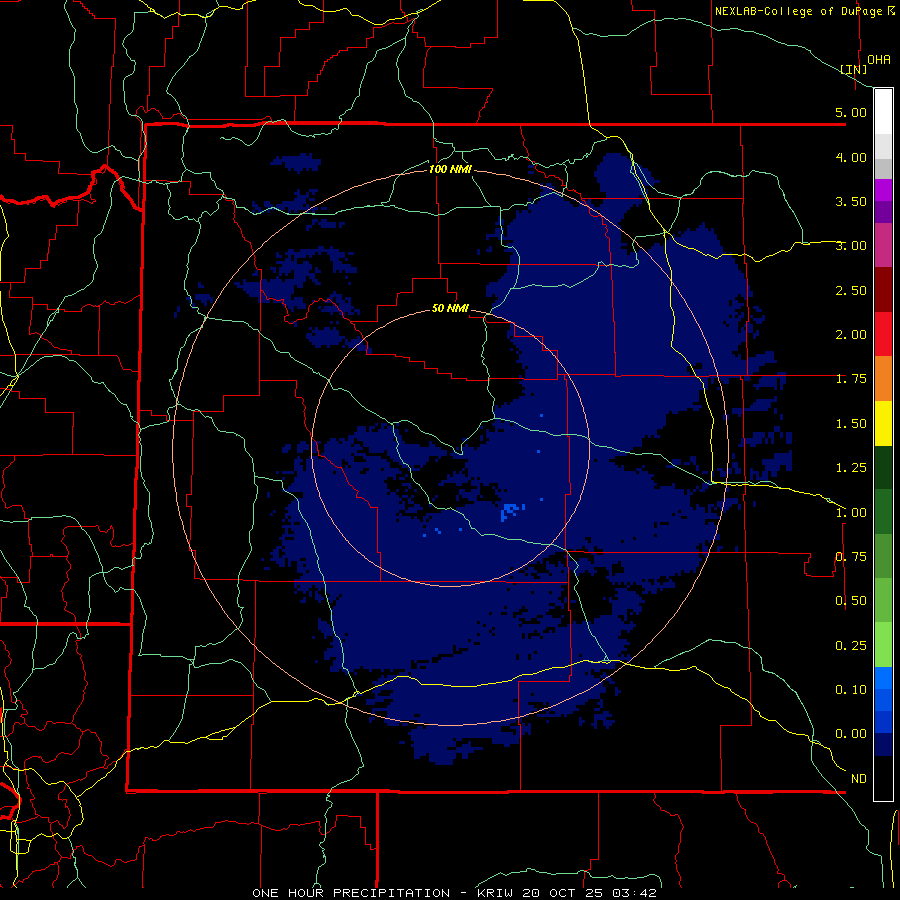
Task: Pick the dark red legend swatch
Action: click(883, 290)
